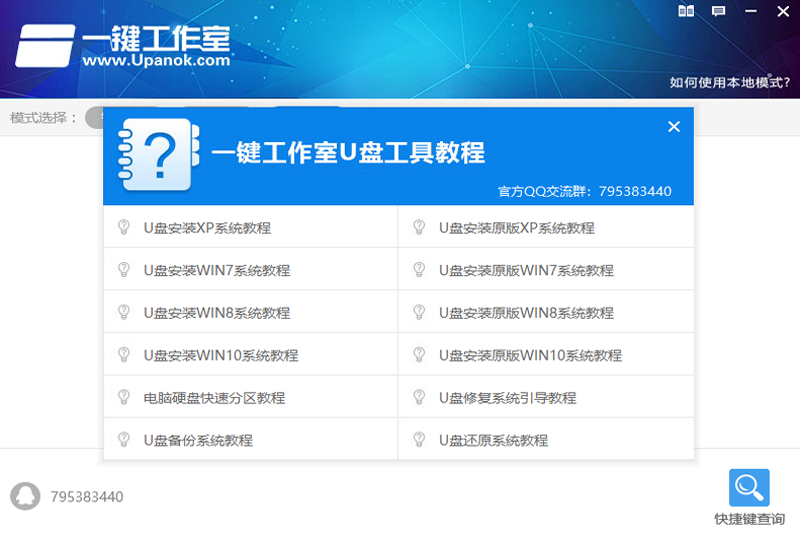Click the lightbulb icon beside U盘修复系统引导教程
This screenshot has width=800, height=533.
[x=420, y=398]
